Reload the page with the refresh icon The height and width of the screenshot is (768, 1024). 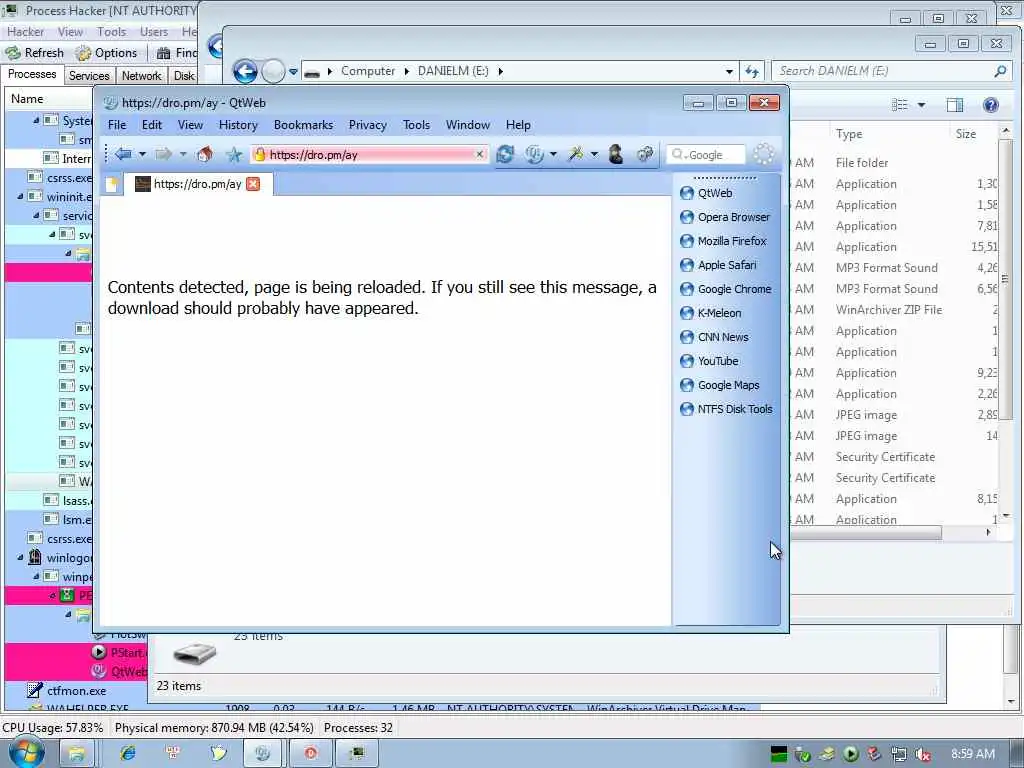505,154
